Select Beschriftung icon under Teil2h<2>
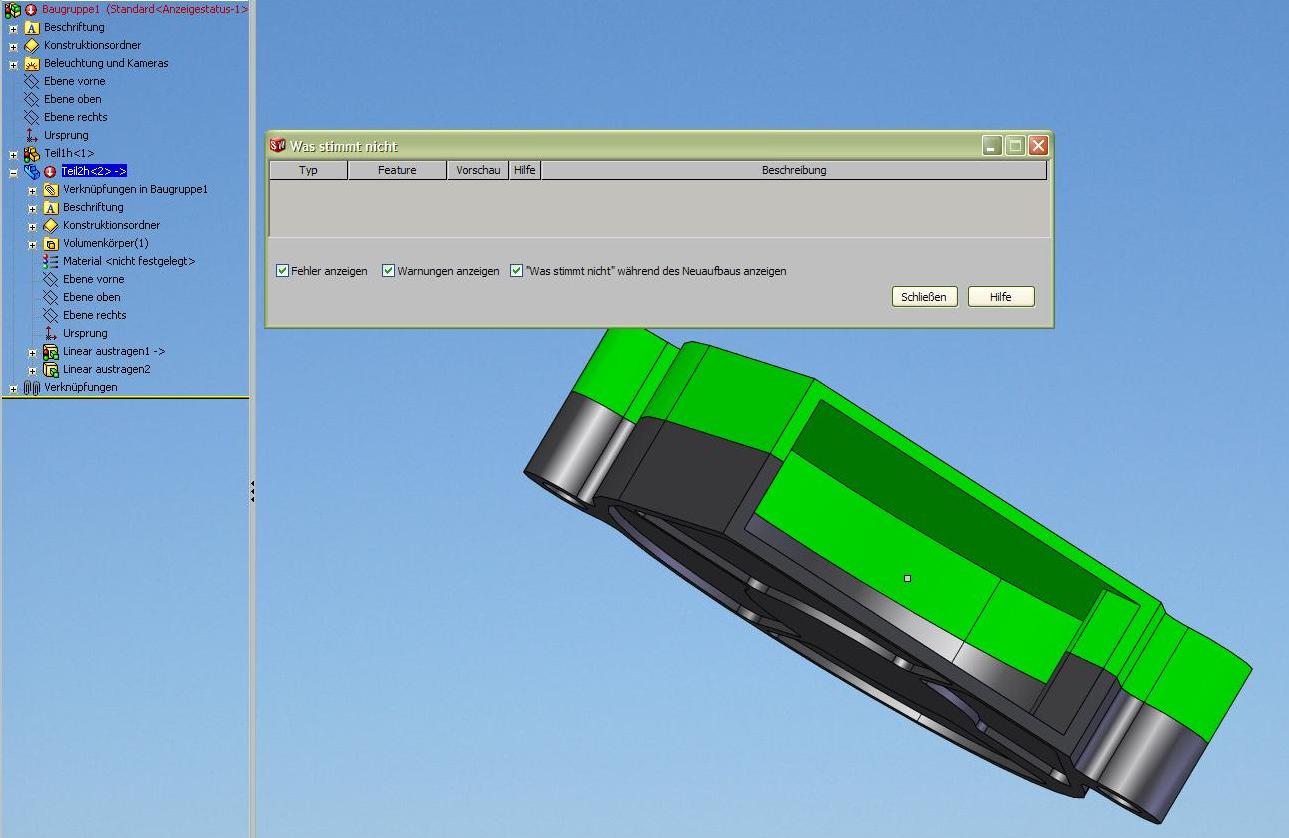Viewport: 1289px width, 838px height. pos(51,207)
